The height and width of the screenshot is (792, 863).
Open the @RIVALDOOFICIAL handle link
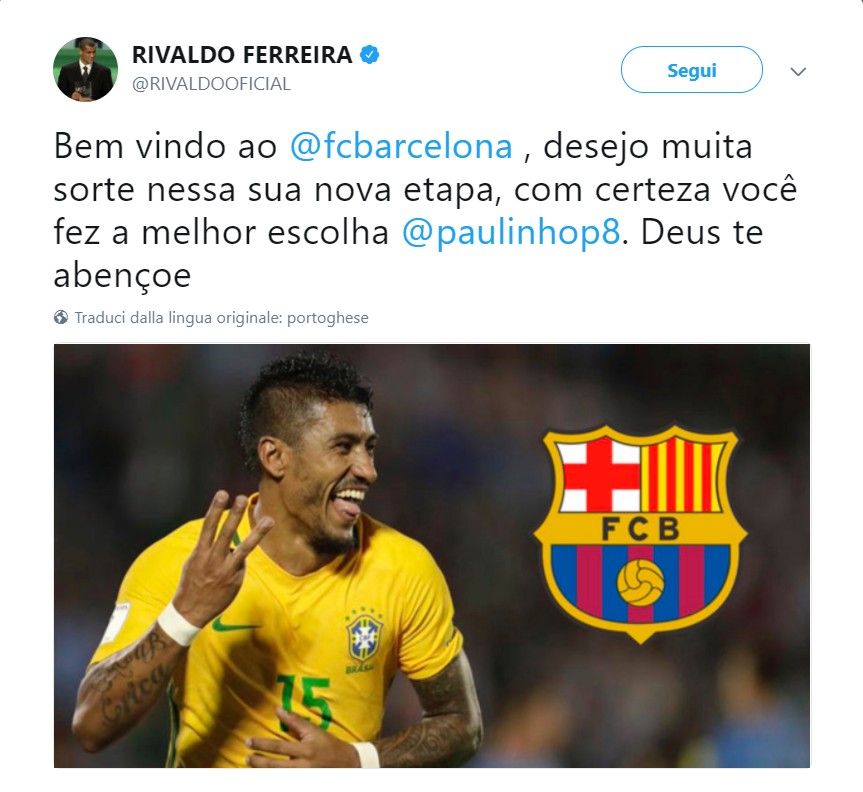click(x=211, y=84)
